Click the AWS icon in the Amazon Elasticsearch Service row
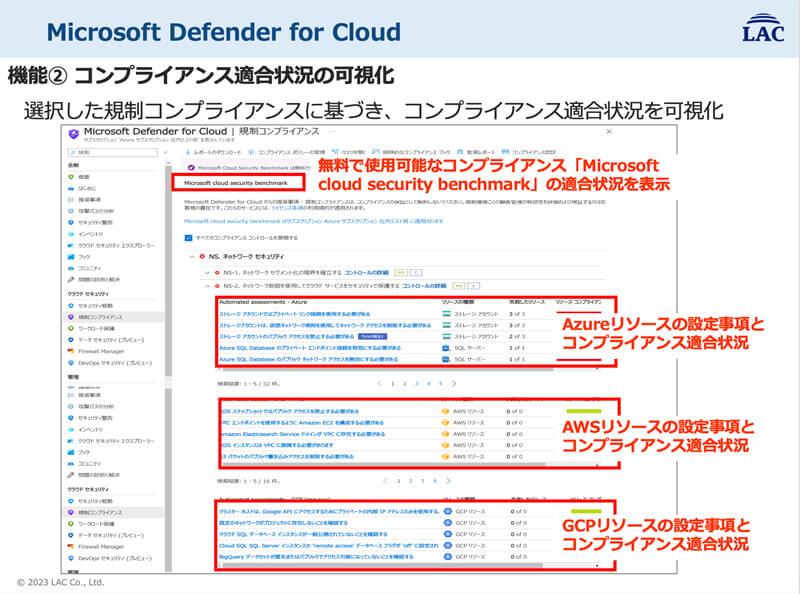 pos(445,434)
